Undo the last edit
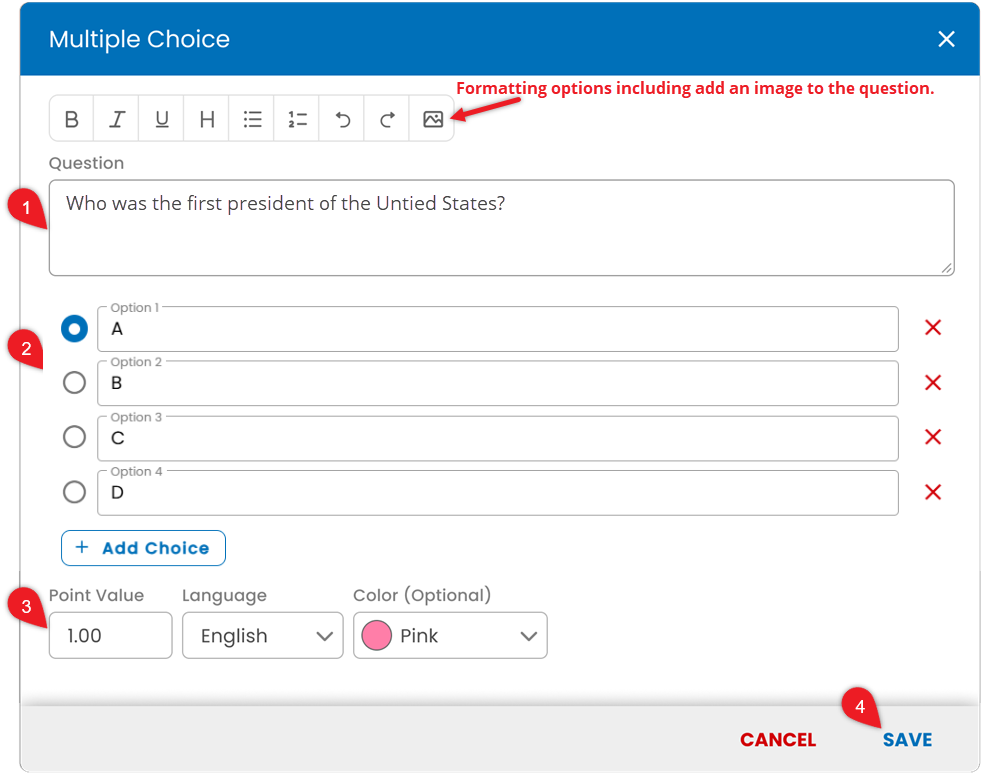 (x=342, y=118)
